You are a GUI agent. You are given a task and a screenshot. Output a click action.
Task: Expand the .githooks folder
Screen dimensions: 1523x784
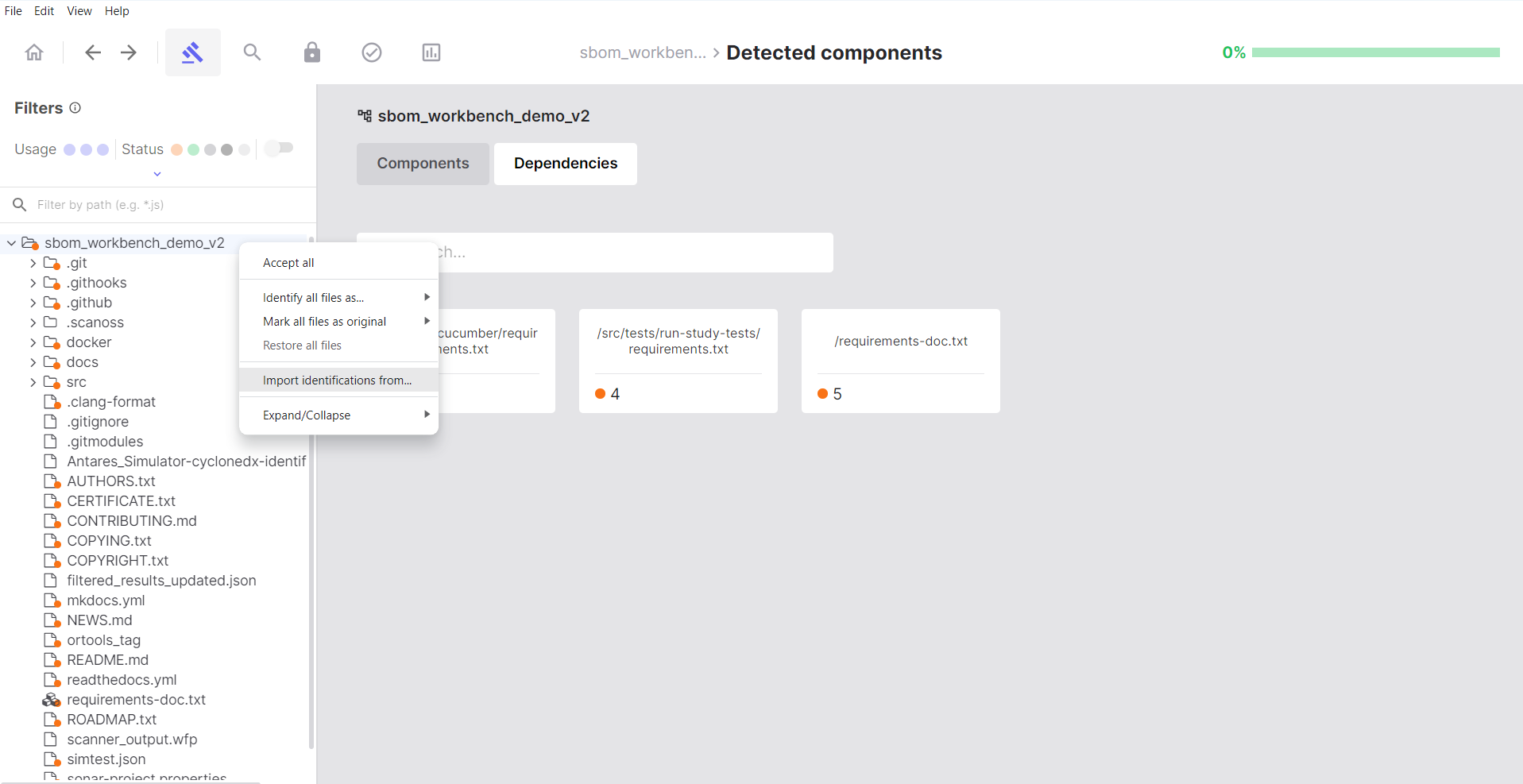(33, 283)
